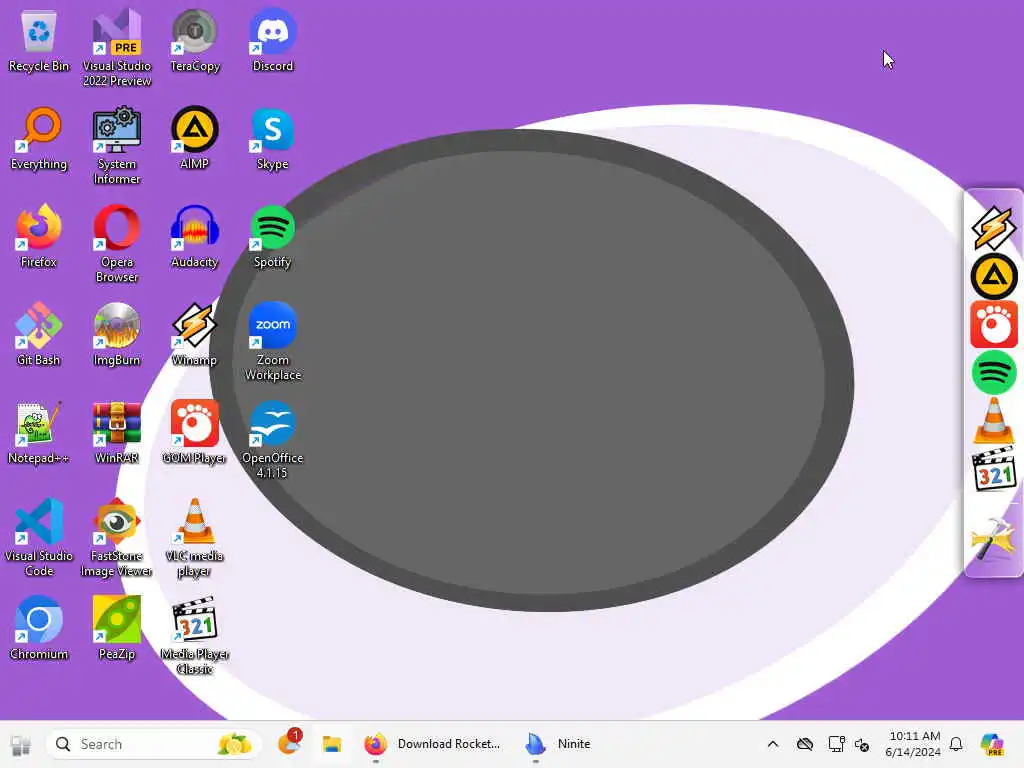Select the Notepad++ desktop icon
The width and height of the screenshot is (1024, 768).
point(39,432)
